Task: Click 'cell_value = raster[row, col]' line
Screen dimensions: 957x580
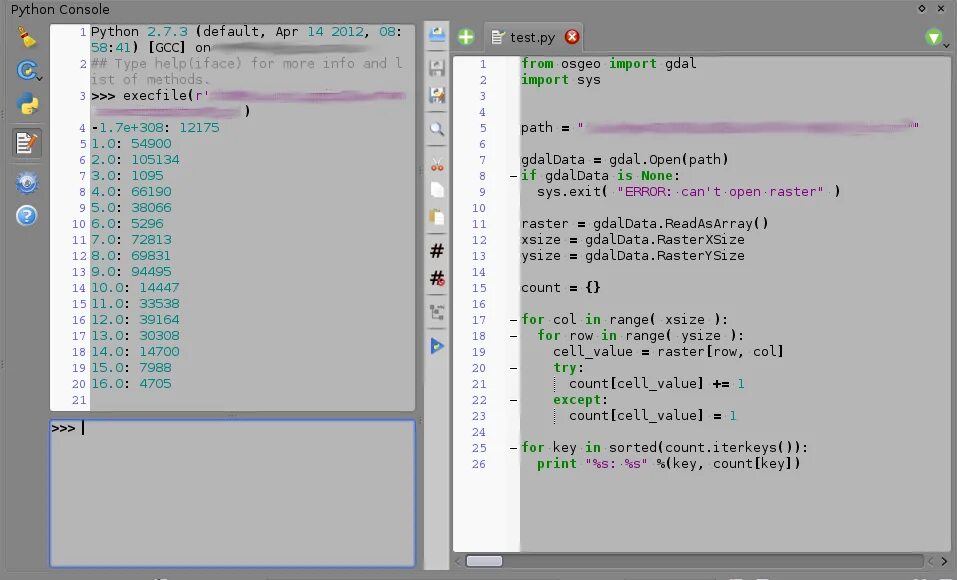Action: (668, 352)
